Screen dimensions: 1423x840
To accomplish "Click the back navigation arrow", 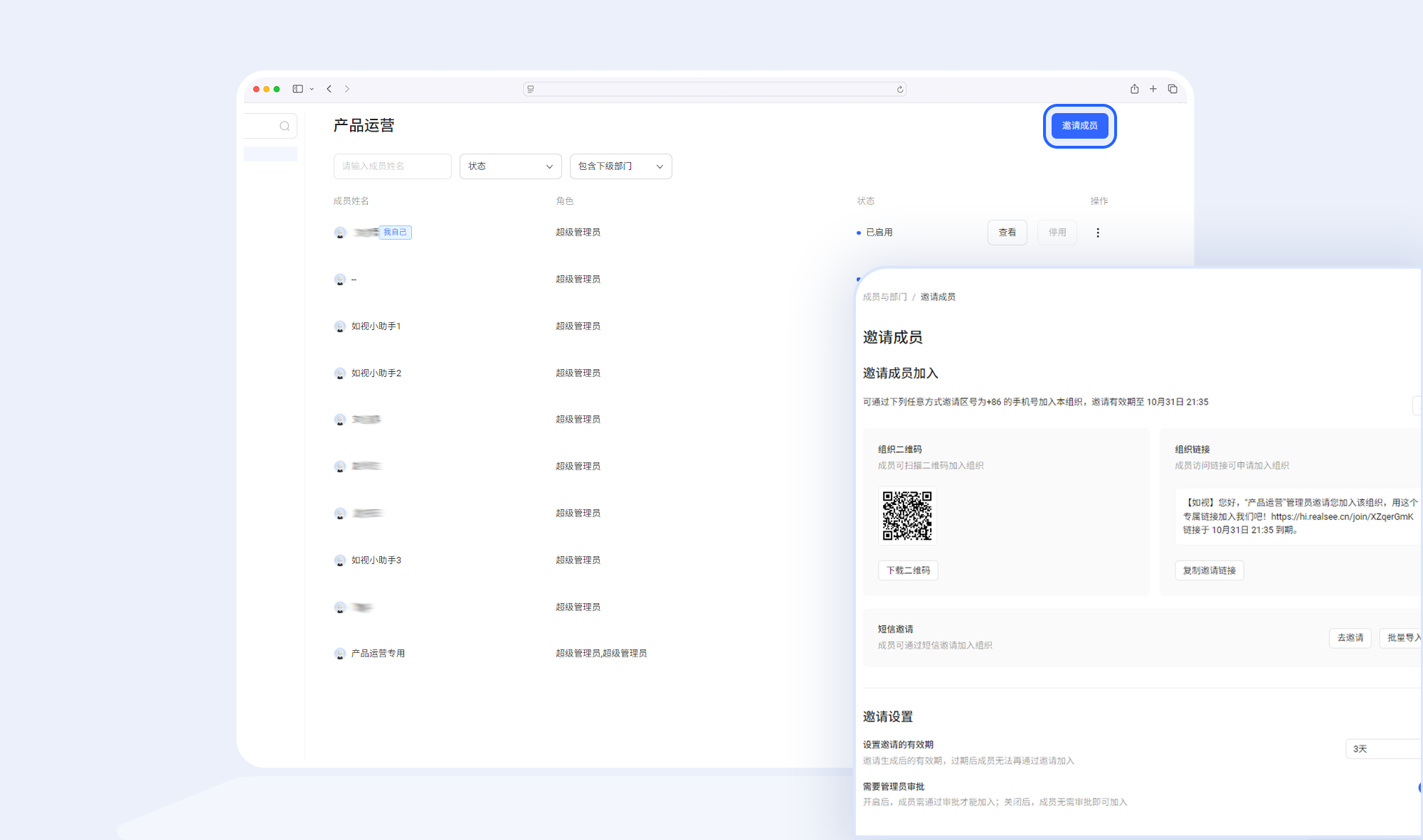I will coord(329,88).
